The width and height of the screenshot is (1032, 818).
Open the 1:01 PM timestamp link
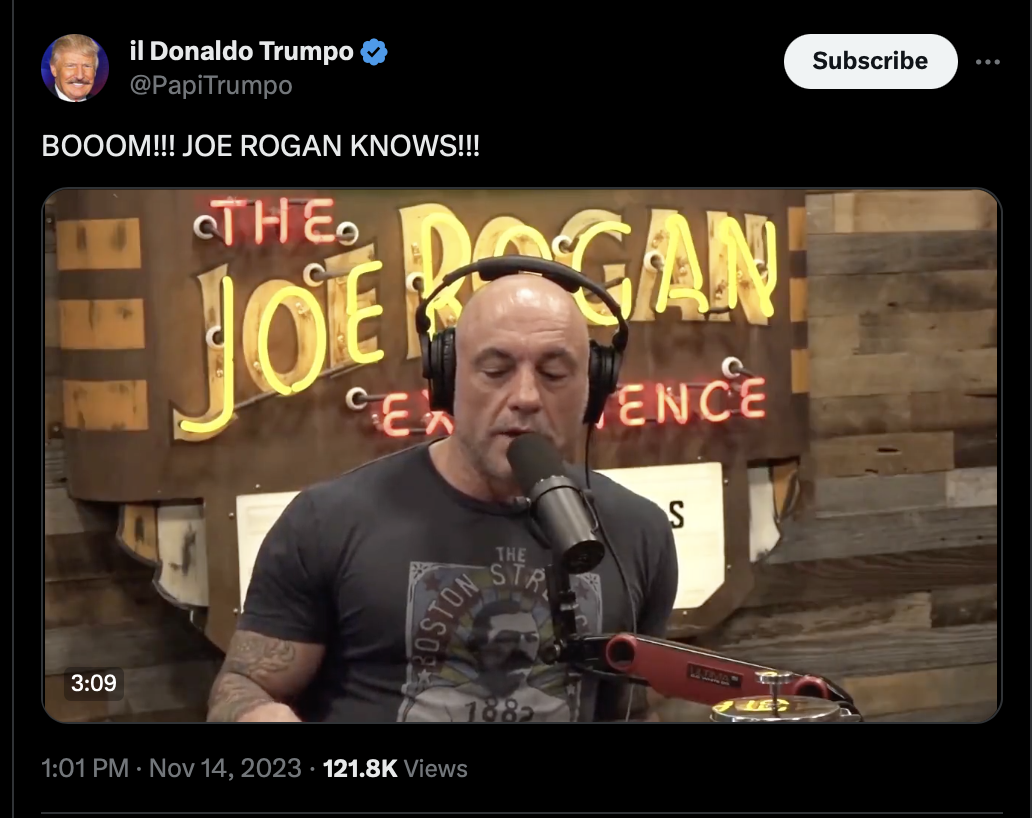click(x=85, y=769)
